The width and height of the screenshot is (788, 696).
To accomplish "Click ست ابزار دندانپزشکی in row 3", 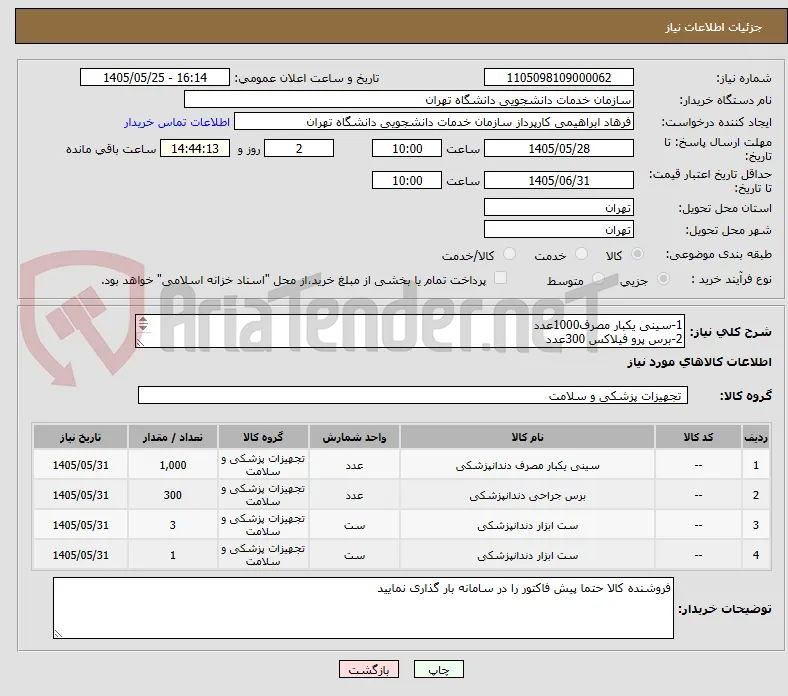I will click(527, 525).
